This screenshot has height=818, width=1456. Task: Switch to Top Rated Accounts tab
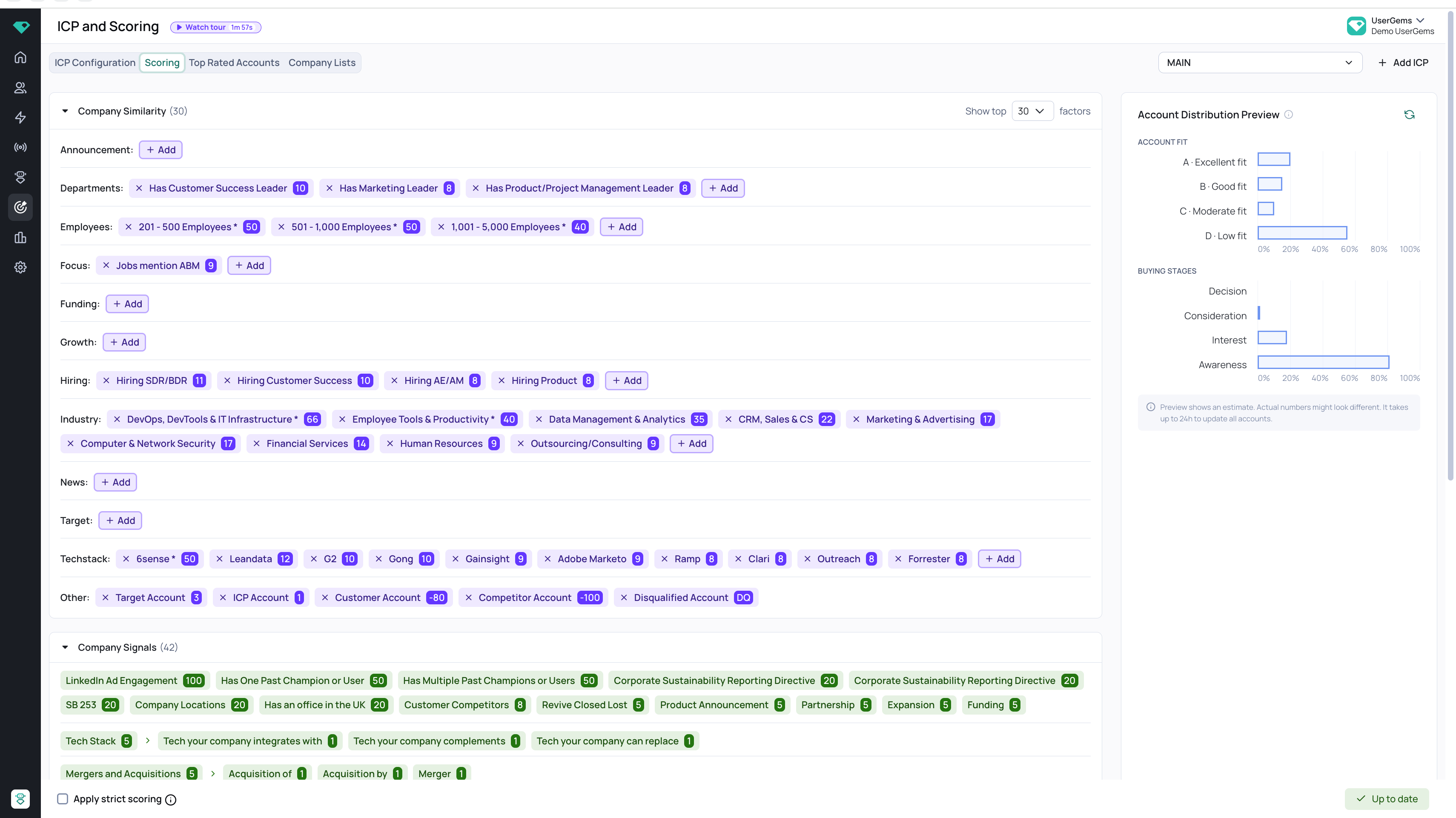coord(234,63)
